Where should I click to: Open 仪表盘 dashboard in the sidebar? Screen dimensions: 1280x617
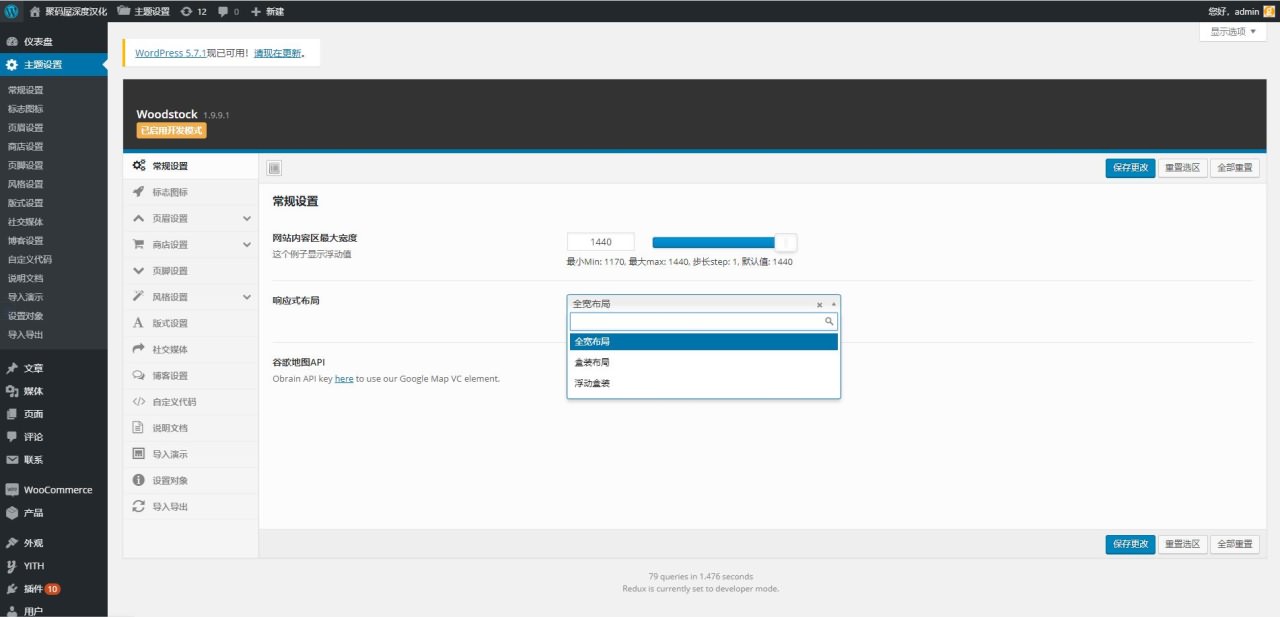coord(38,42)
